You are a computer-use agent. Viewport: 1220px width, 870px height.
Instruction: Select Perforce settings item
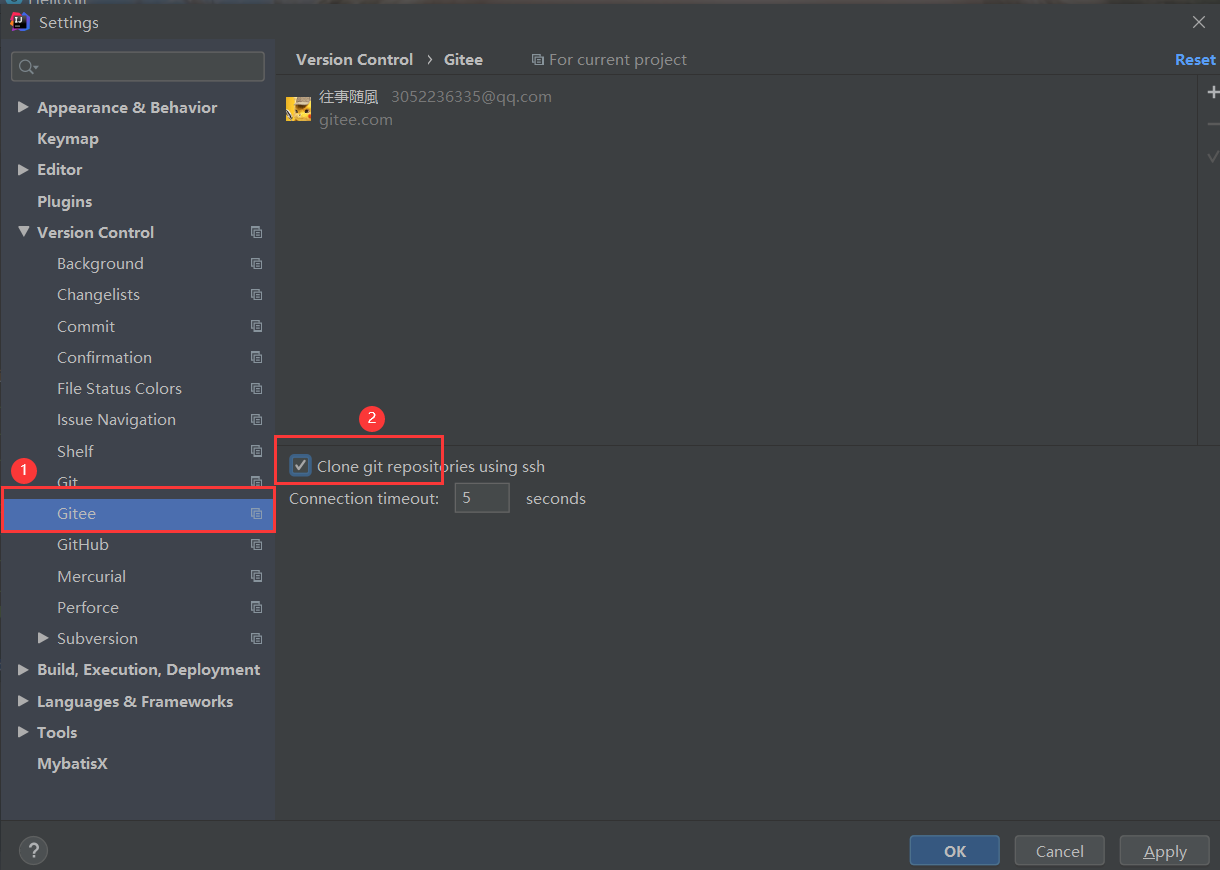point(88,608)
